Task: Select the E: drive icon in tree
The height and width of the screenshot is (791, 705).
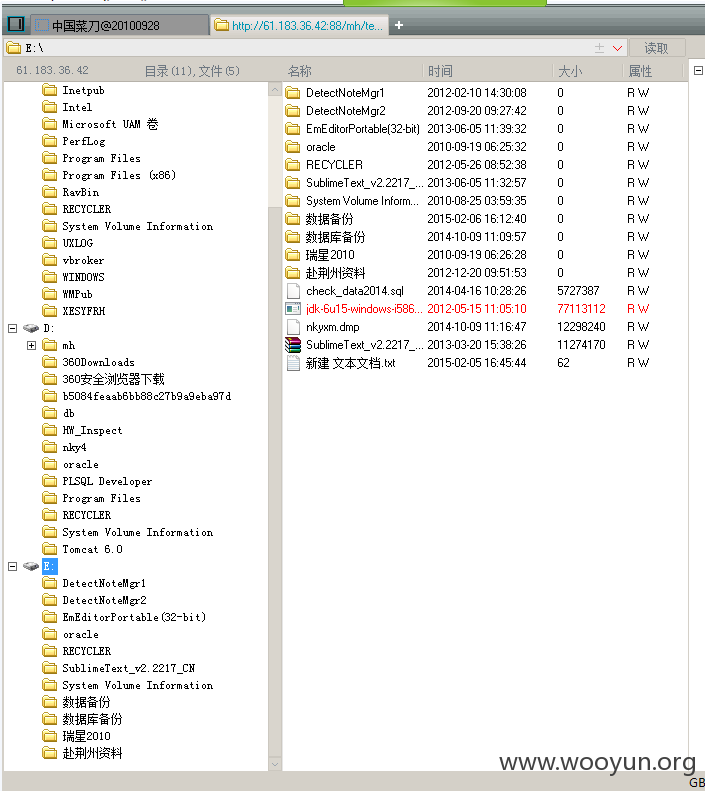Action: click(x=31, y=567)
